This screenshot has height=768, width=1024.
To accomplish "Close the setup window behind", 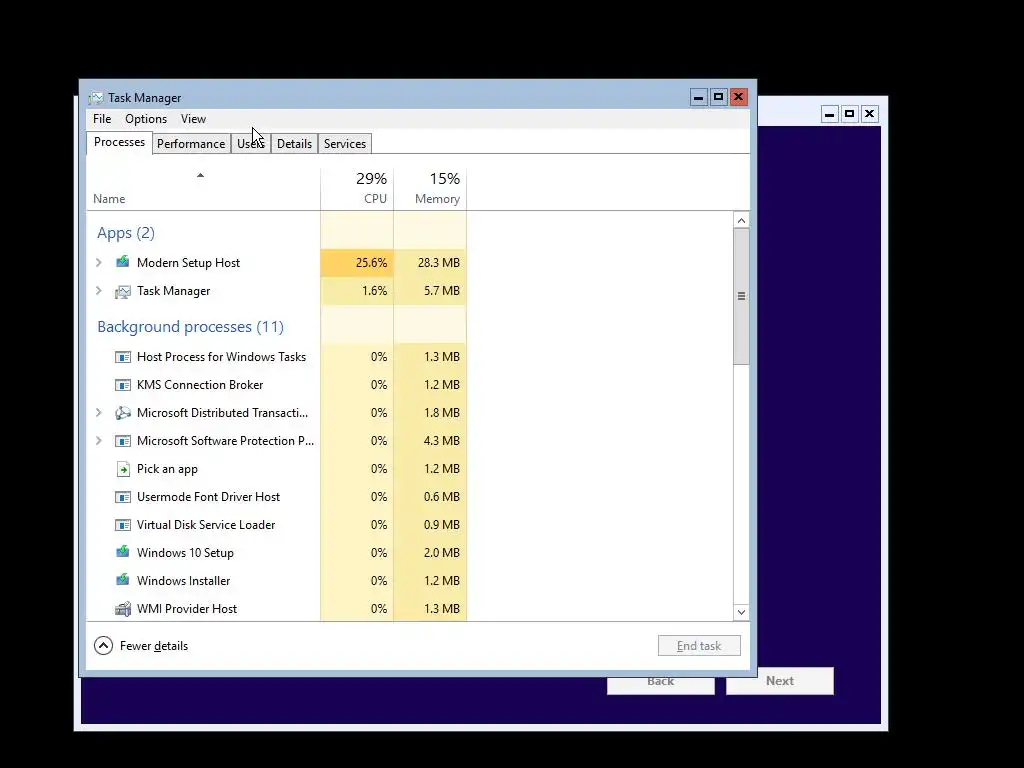I will coord(869,114).
